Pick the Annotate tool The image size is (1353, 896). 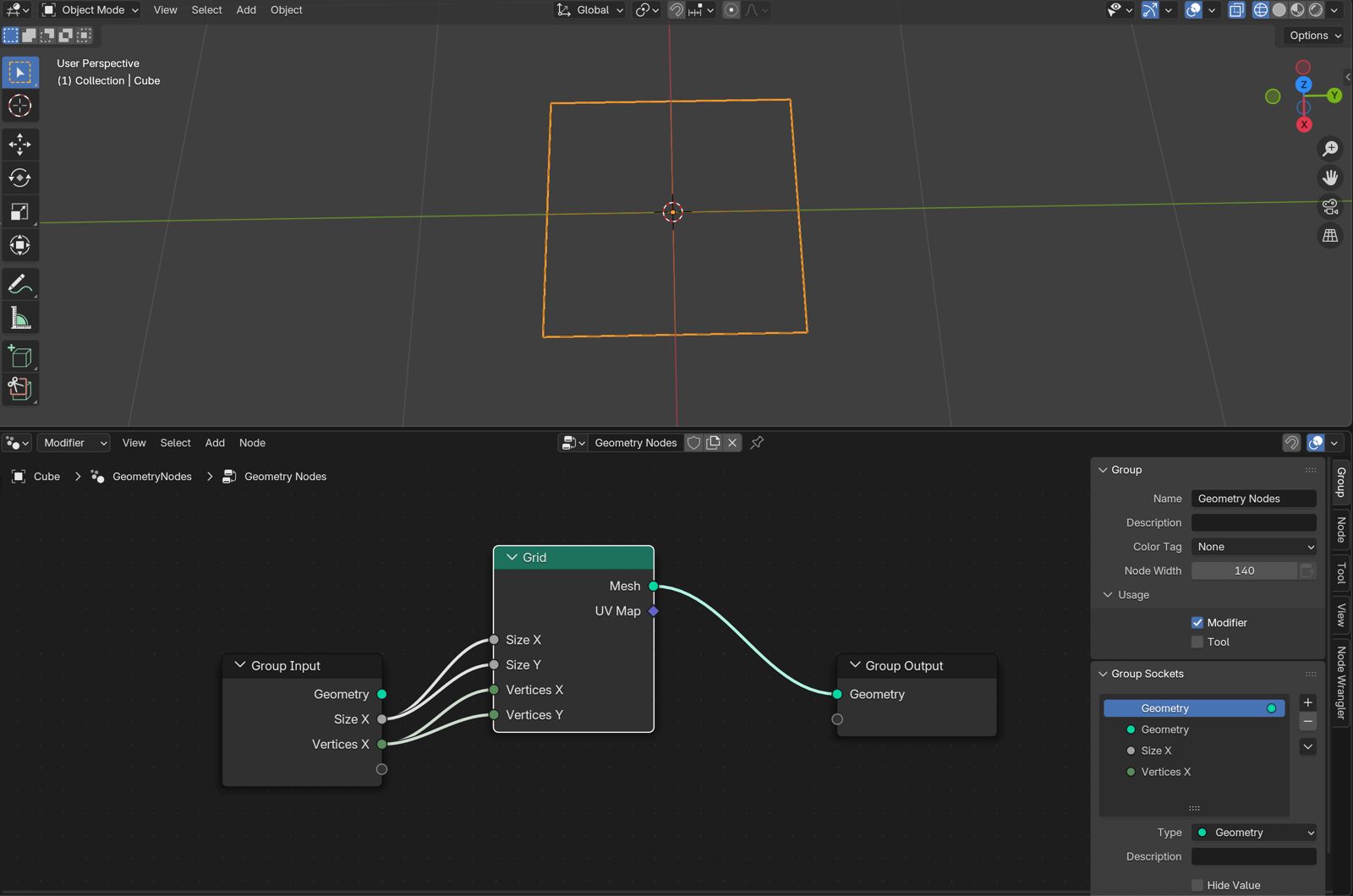(19, 285)
